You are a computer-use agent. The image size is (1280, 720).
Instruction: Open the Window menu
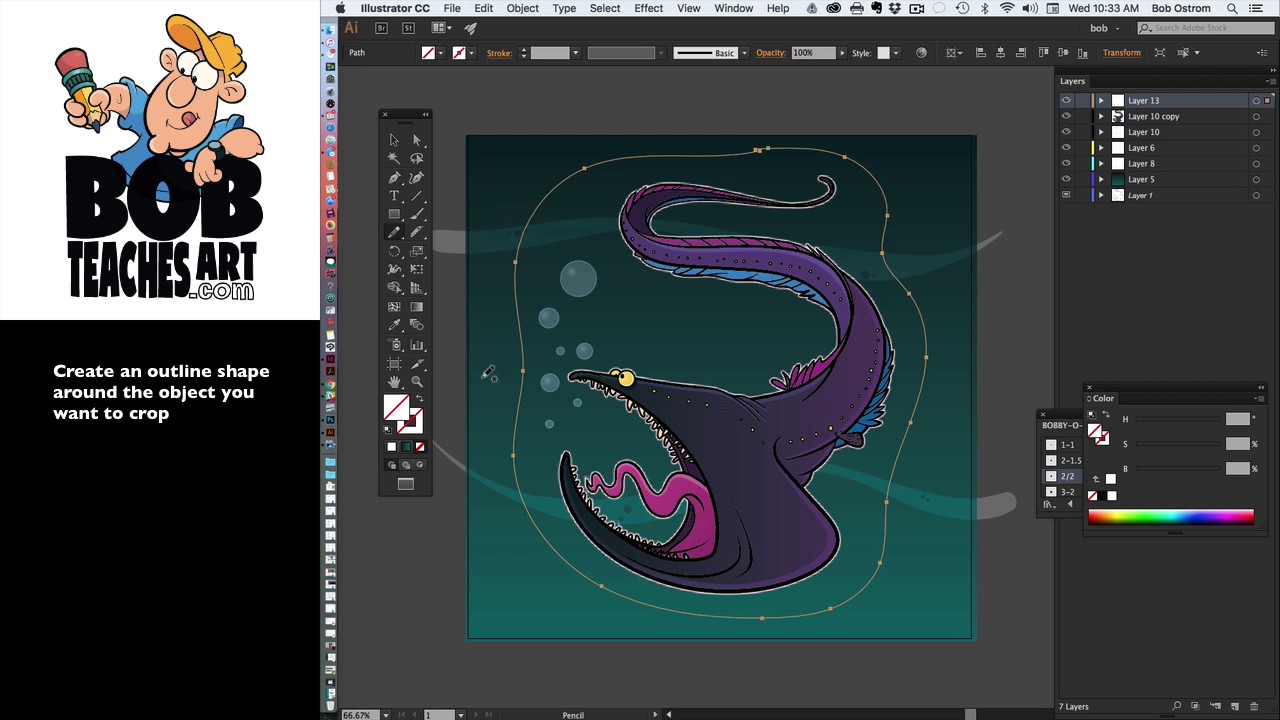point(733,8)
